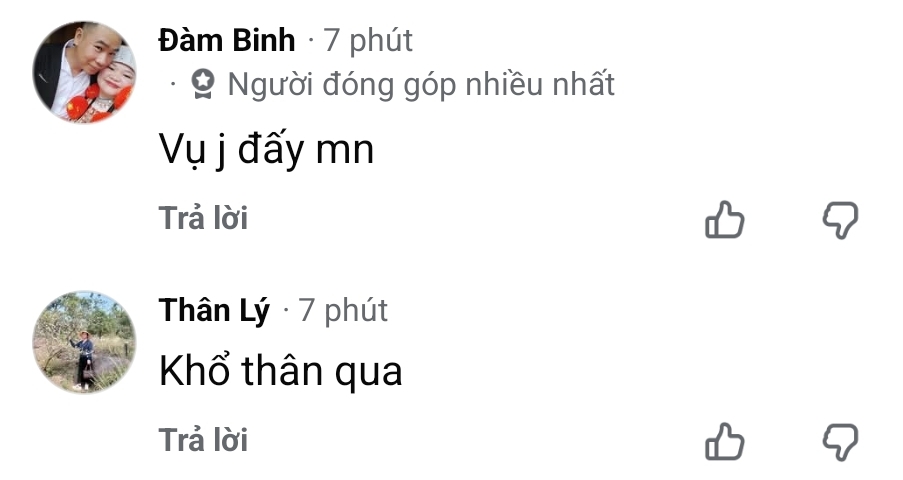903x480 pixels.
Task: Click the "Người đóng góp nhiều nhất" label
Action: [421, 84]
